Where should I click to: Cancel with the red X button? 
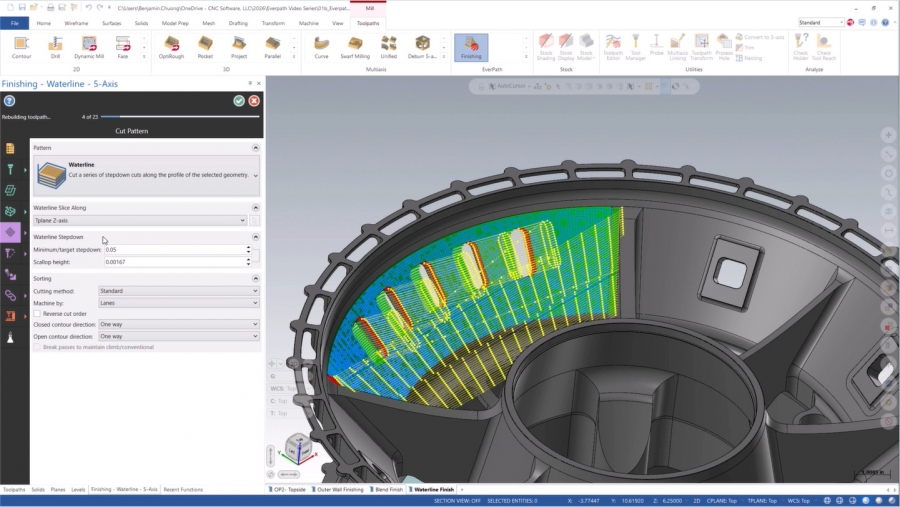point(254,101)
